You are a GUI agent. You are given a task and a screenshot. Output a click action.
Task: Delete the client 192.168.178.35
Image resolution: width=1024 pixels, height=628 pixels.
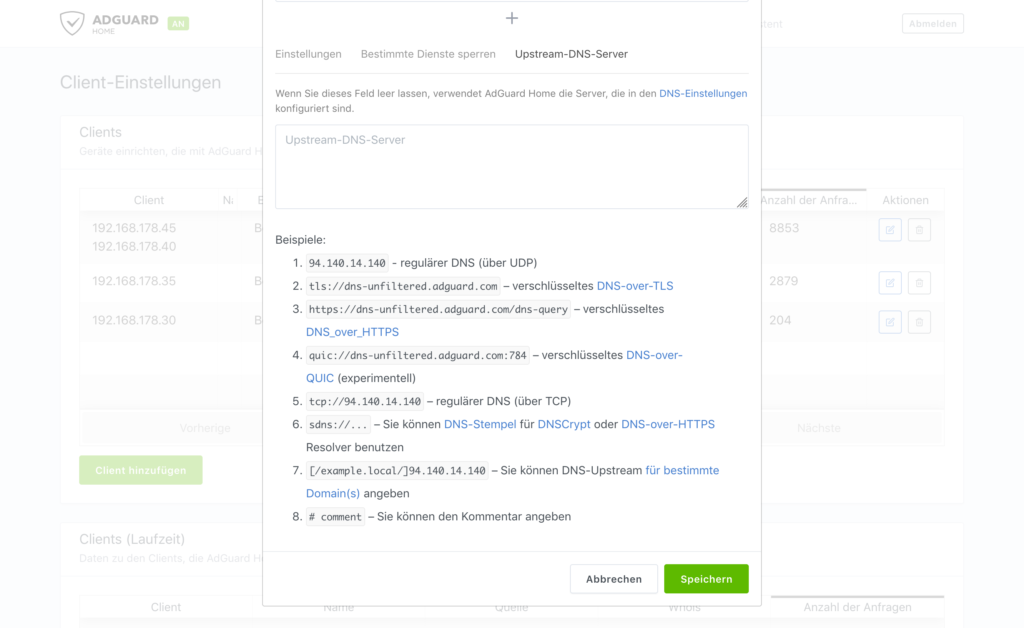[x=919, y=283]
